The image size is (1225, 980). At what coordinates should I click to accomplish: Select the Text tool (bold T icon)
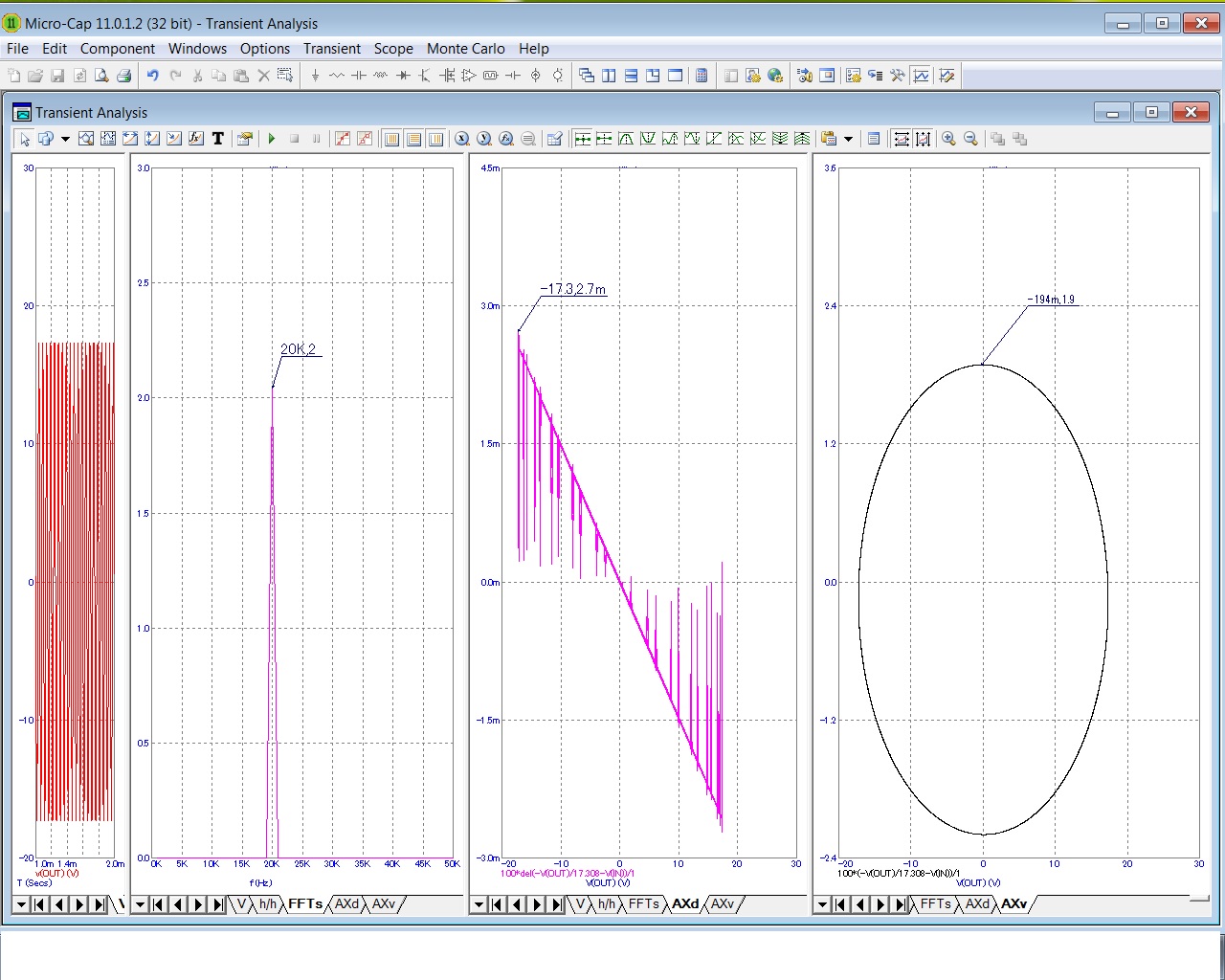pyautogui.click(x=218, y=139)
